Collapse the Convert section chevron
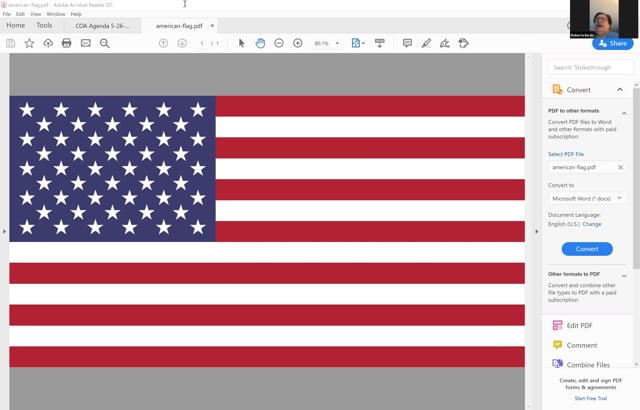Image resolution: width=640 pixels, height=410 pixels. click(620, 89)
